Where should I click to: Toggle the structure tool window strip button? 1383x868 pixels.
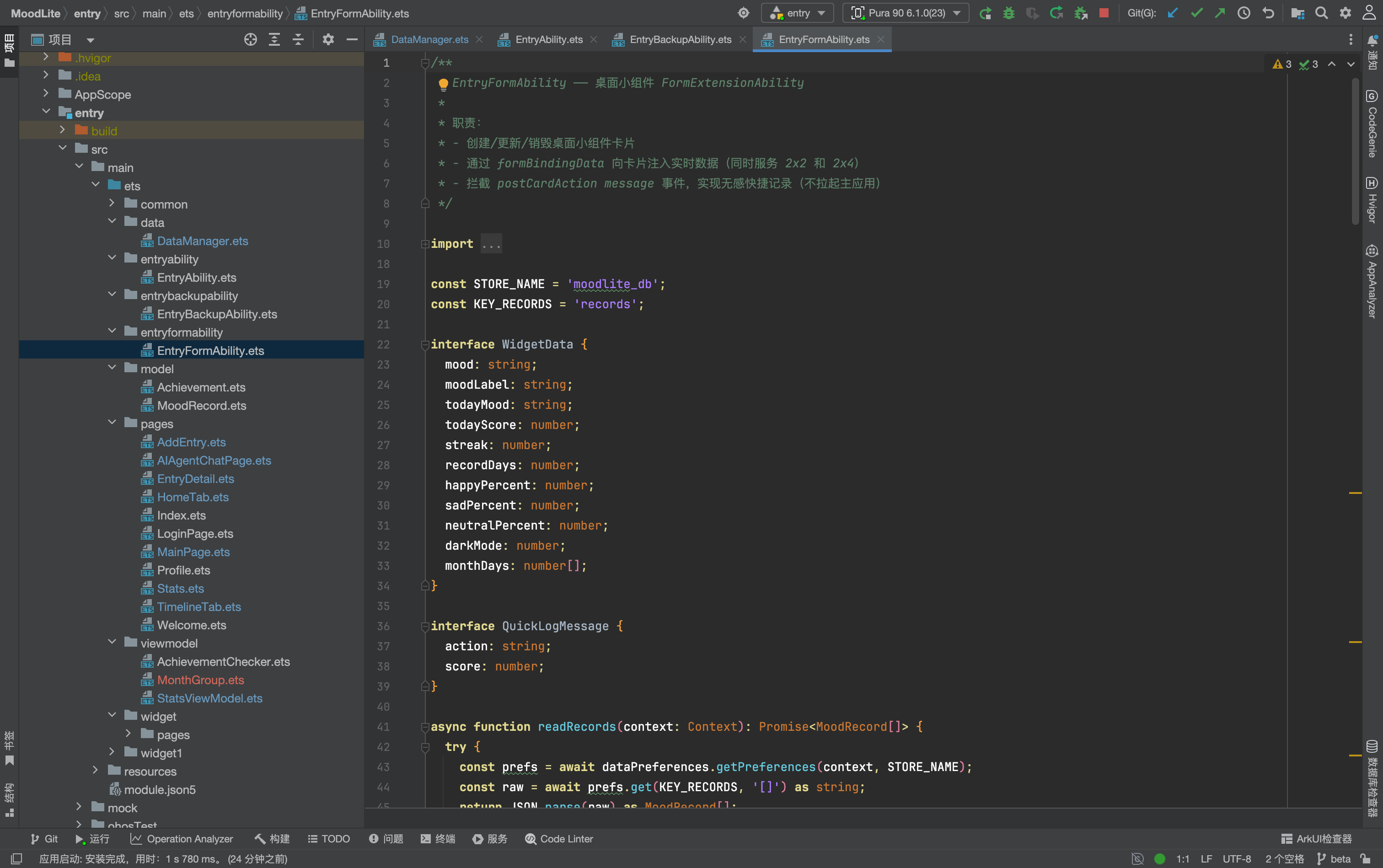click(x=9, y=800)
